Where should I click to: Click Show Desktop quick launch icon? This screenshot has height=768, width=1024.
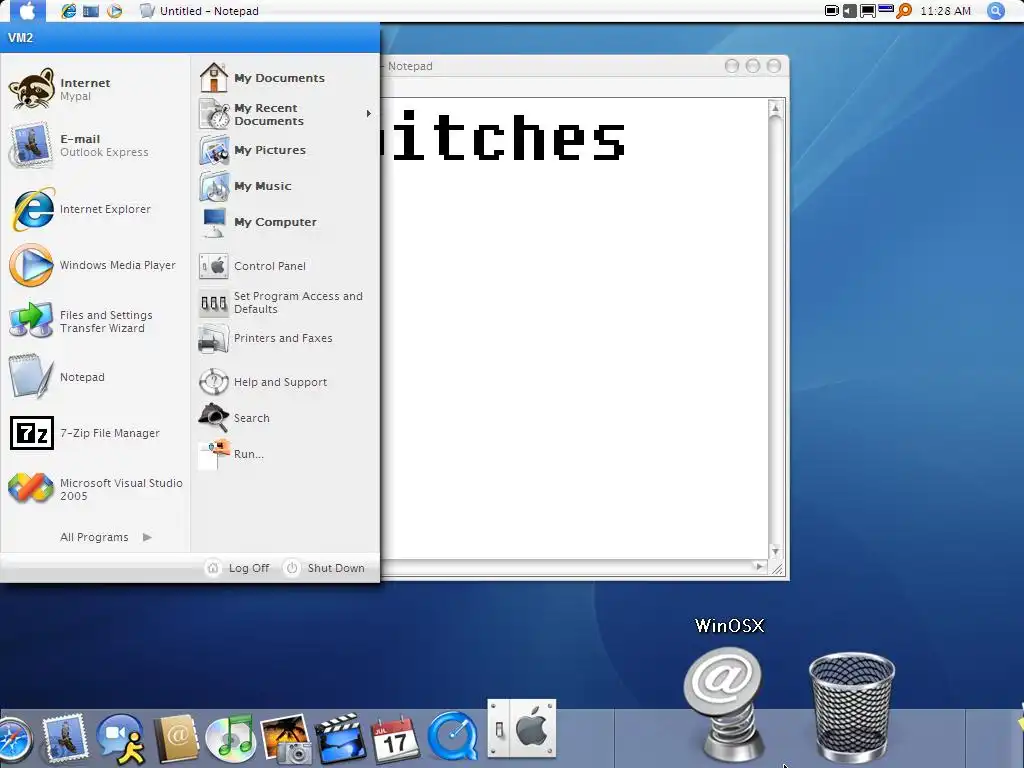point(91,10)
